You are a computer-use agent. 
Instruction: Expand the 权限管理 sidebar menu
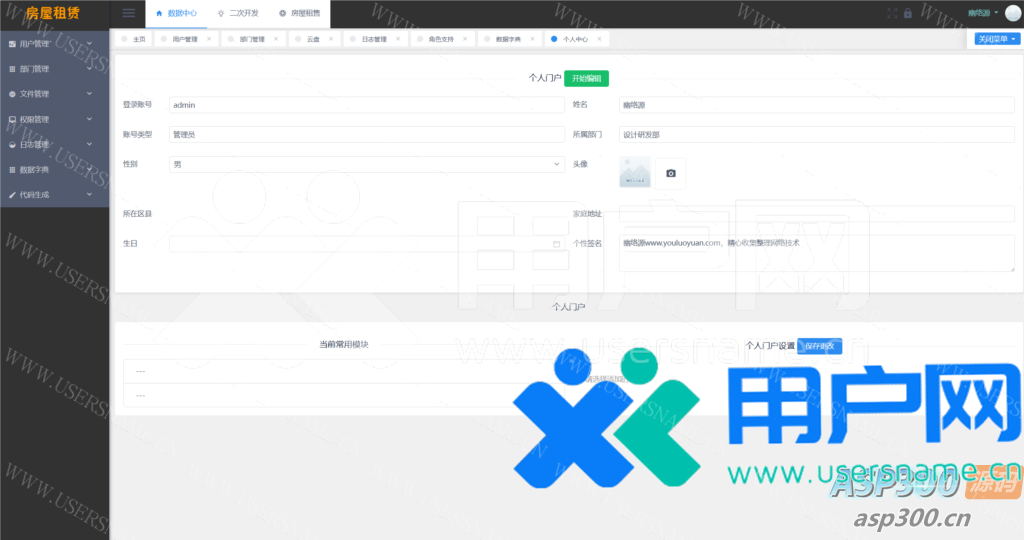54,119
